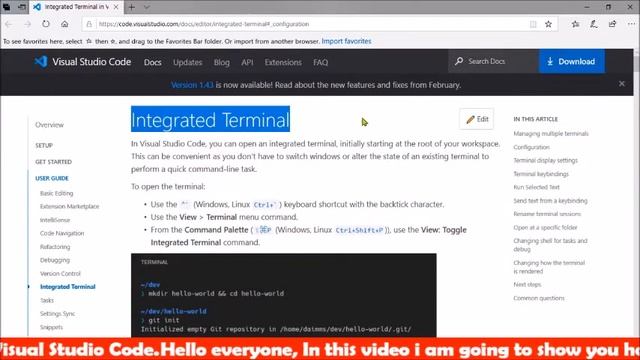
Task: Open the Updates navigation item
Action: [x=187, y=62]
